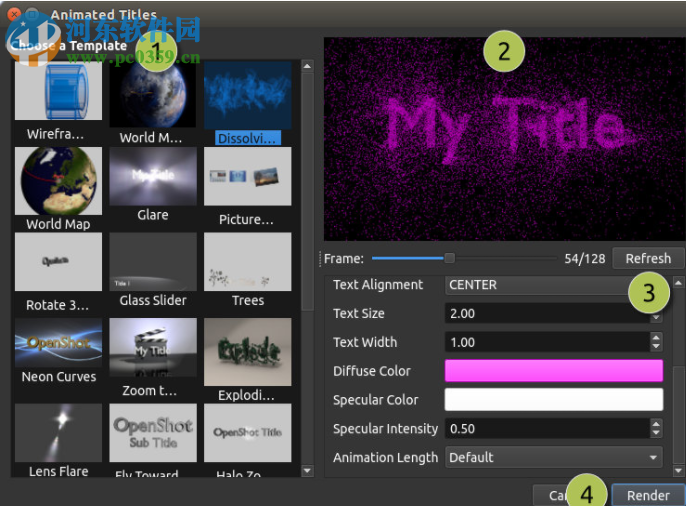Pick the World Map globe template

(x=58, y=181)
